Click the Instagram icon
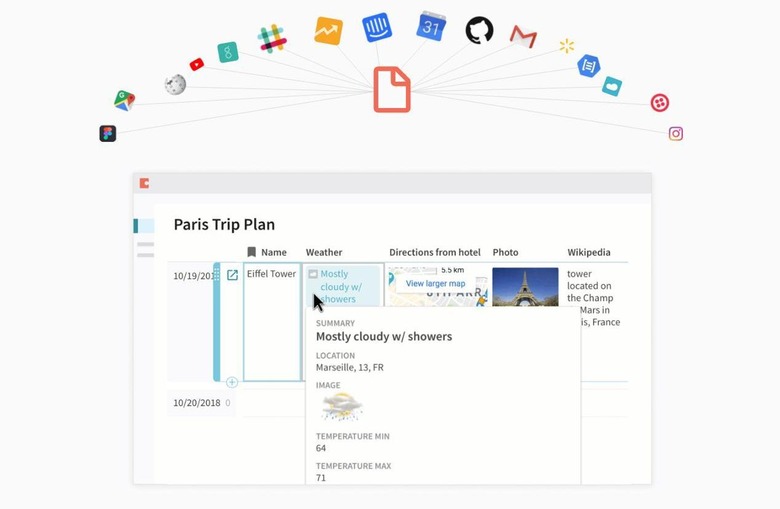Image resolution: width=780 pixels, height=509 pixels. click(676, 133)
